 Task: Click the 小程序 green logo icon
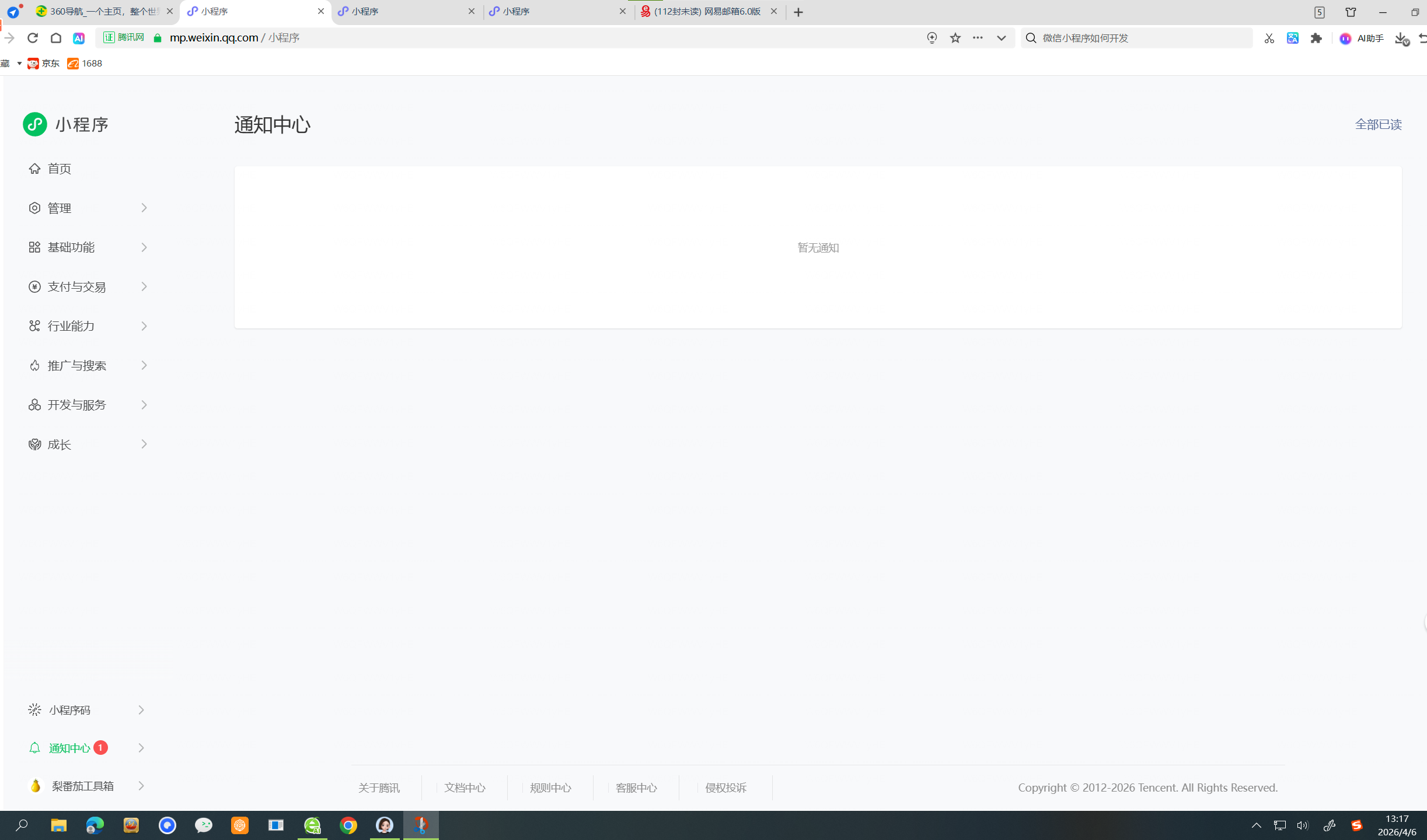[35, 124]
